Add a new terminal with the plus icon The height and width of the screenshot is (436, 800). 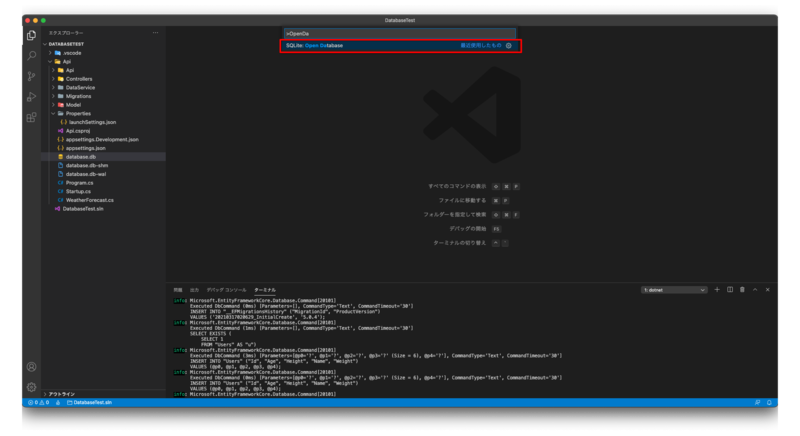(x=717, y=290)
